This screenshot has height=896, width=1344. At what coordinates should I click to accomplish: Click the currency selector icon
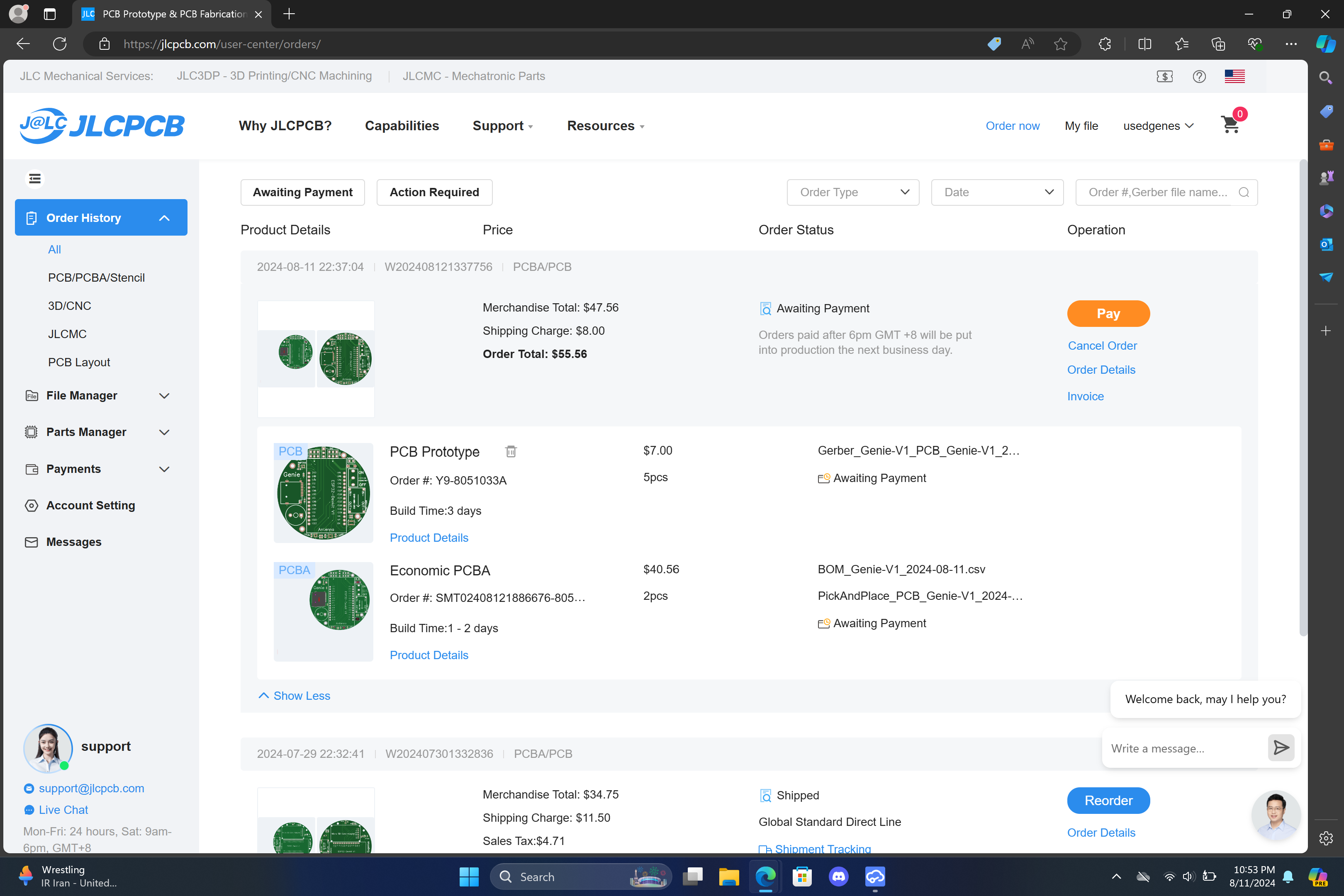coord(1164,76)
